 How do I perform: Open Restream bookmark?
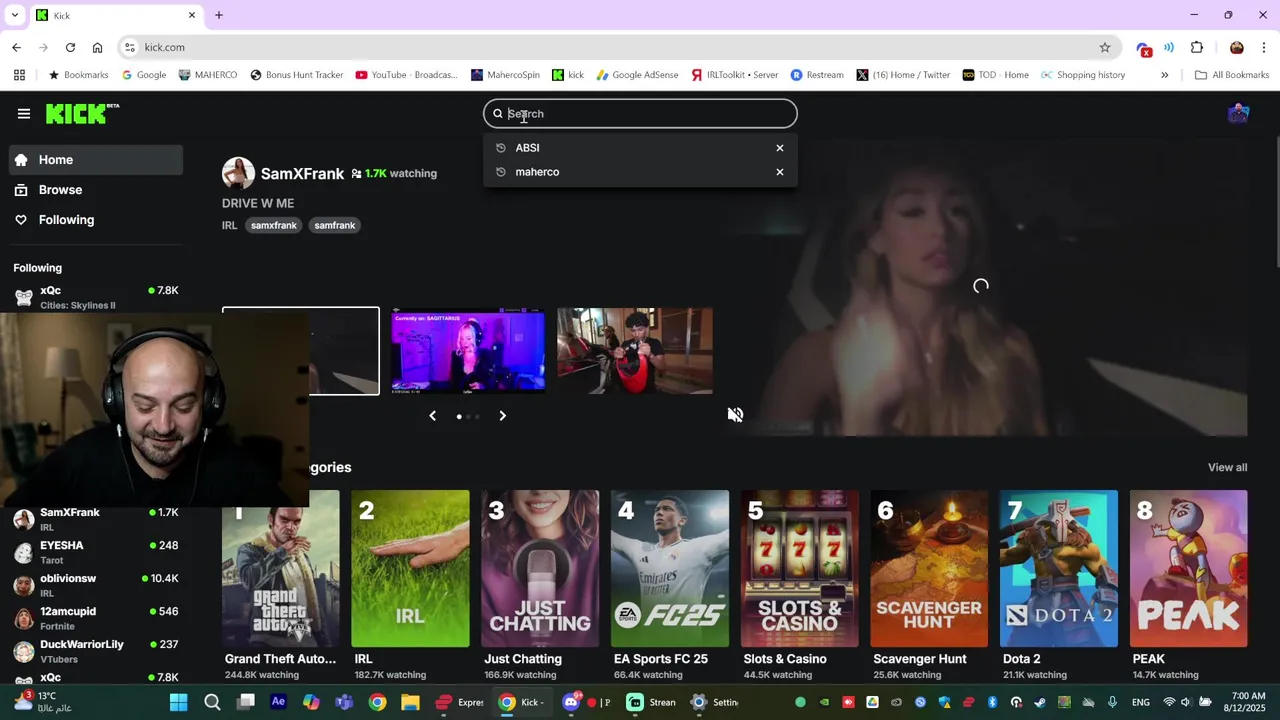click(x=817, y=75)
